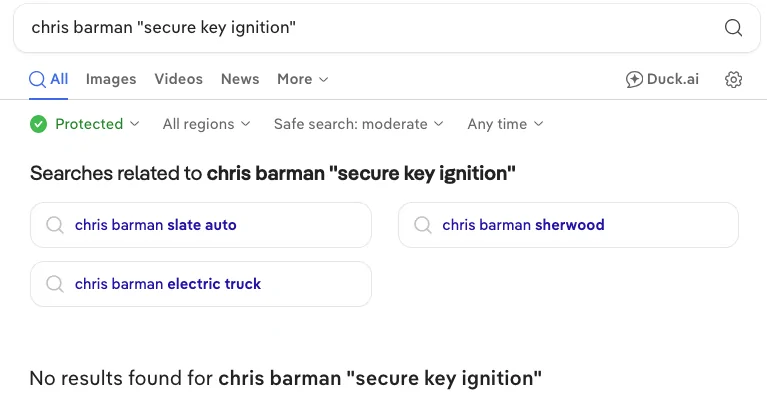Switch to the Images tab
The image size is (767, 409).
coord(111,79)
